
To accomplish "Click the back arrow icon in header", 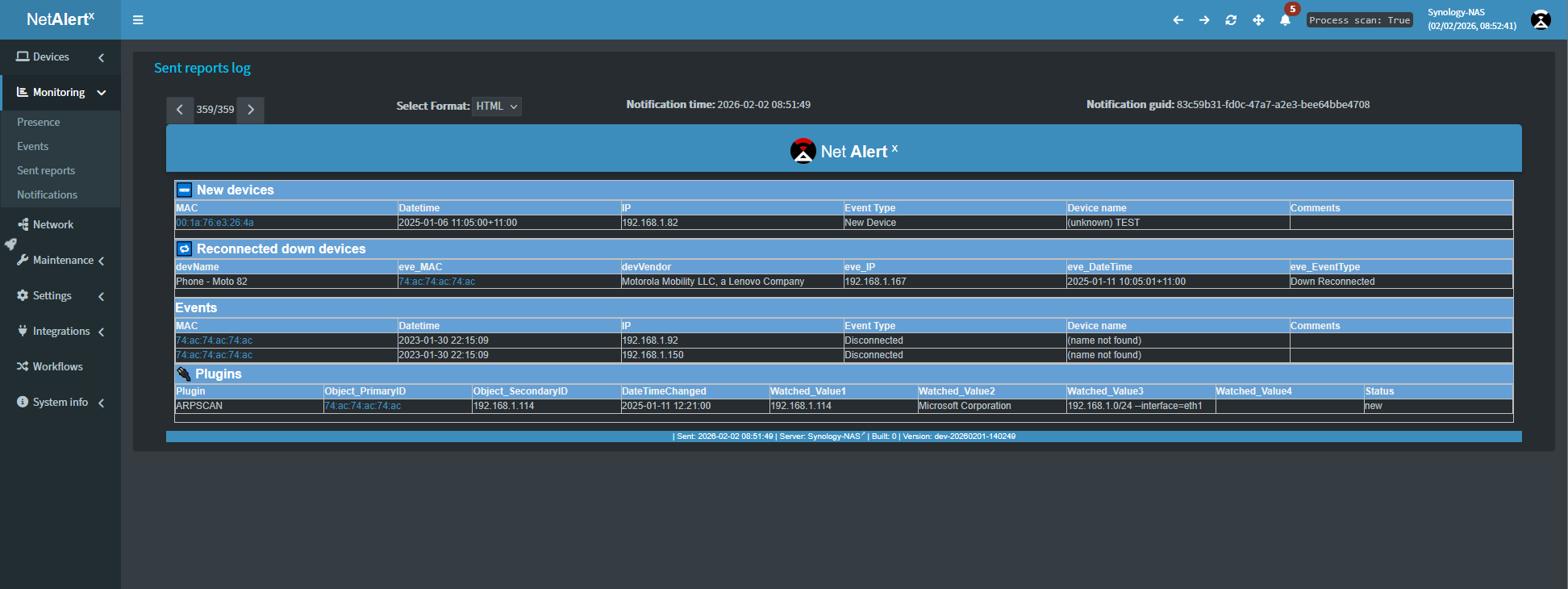I will [x=1178, y=20].
